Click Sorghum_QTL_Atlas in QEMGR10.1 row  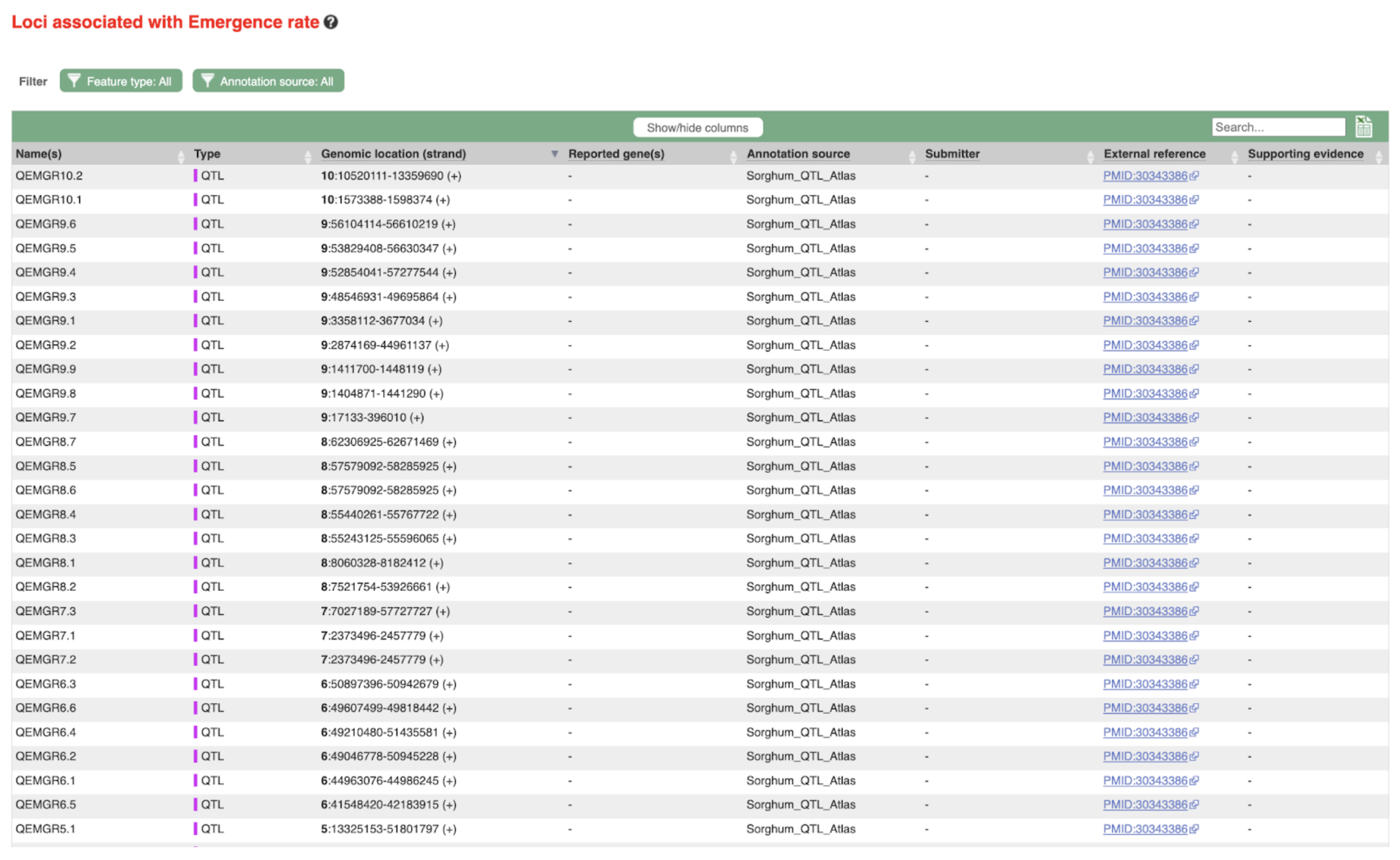pyautogui.click(x=801, y=200)
